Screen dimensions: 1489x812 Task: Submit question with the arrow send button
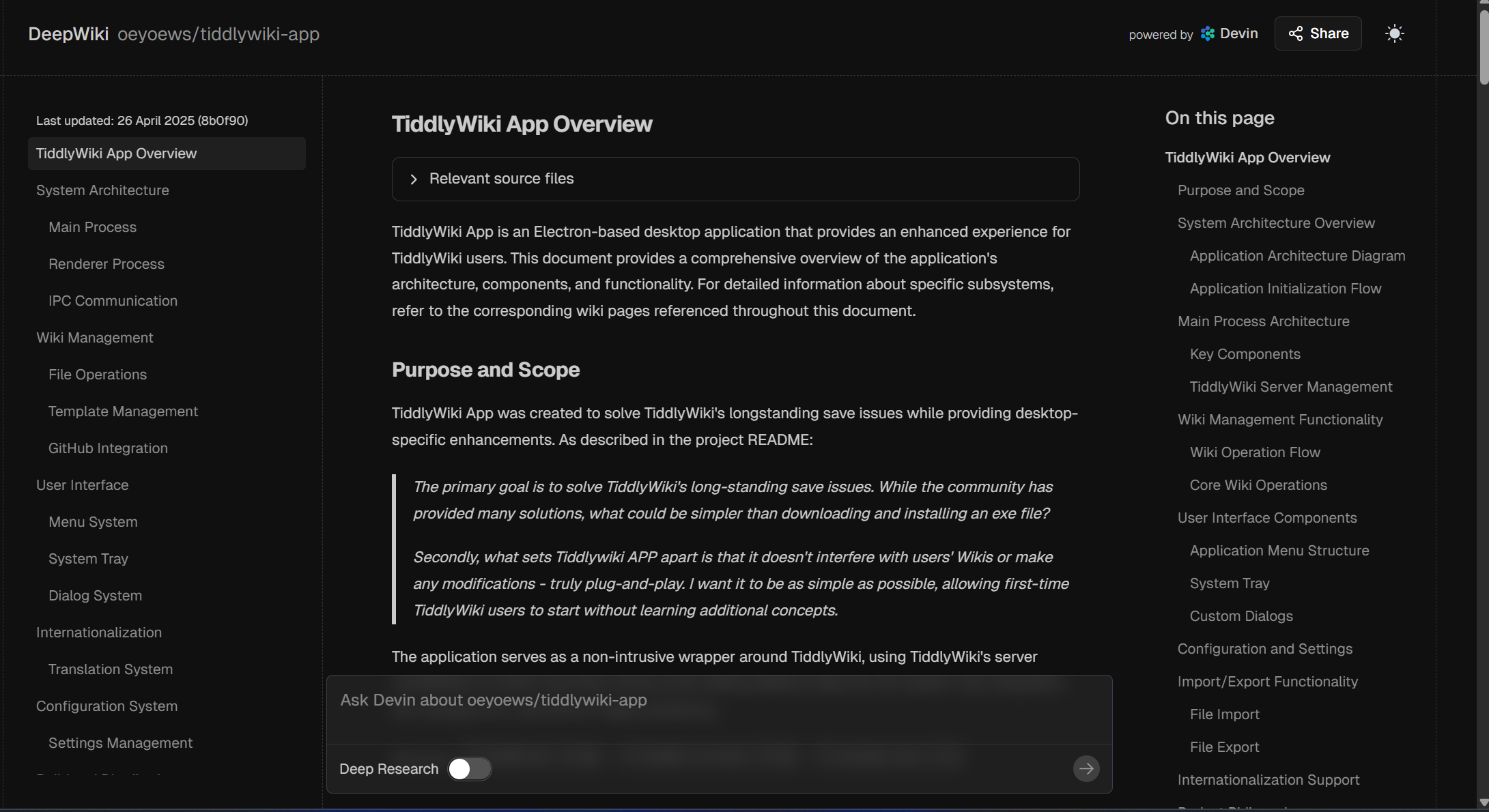point(1086,768)
